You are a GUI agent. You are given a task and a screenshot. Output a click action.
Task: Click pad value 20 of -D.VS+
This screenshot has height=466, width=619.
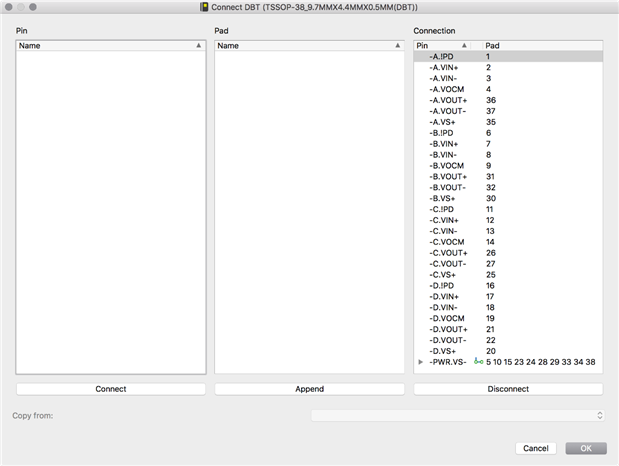coord(491,351)
